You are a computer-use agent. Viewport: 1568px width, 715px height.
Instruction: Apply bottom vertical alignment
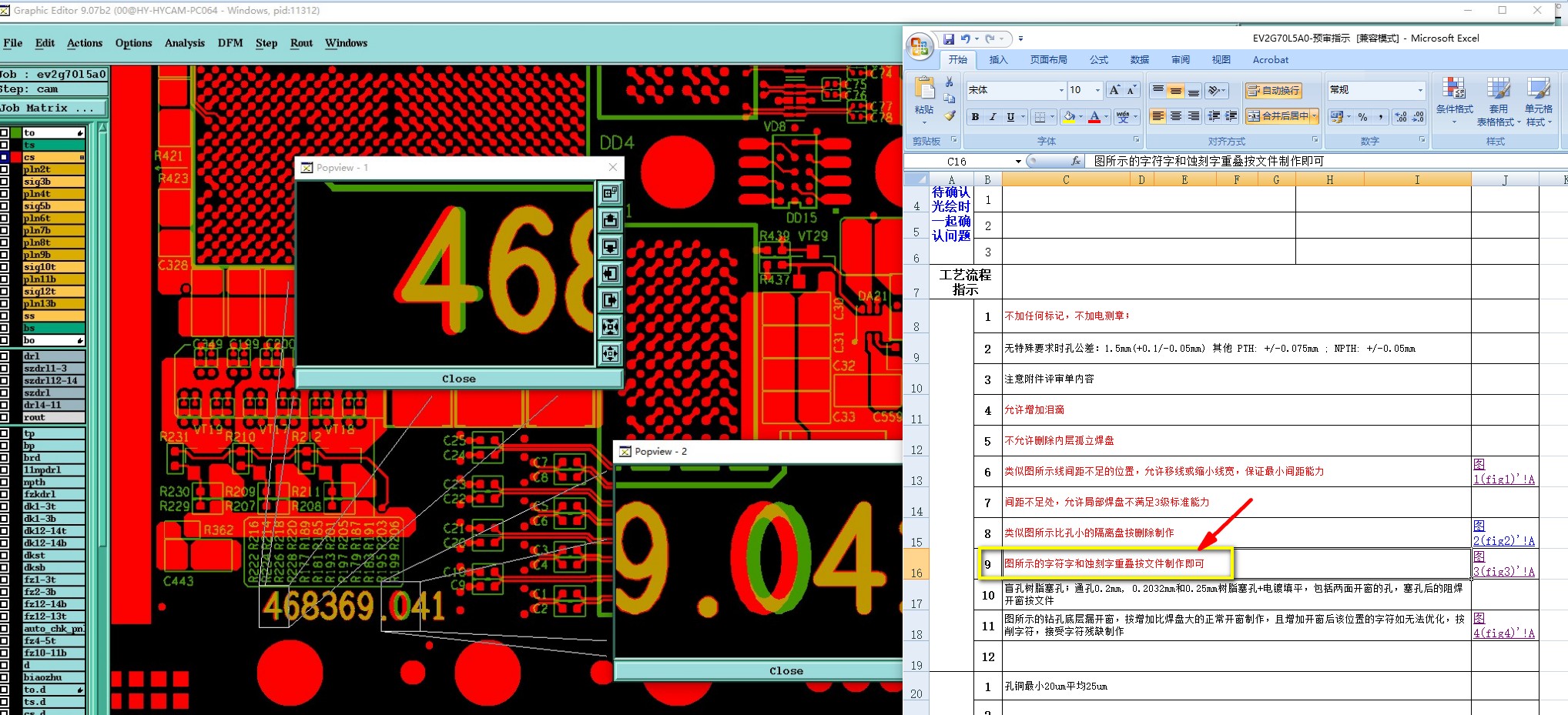[1194, 90]
